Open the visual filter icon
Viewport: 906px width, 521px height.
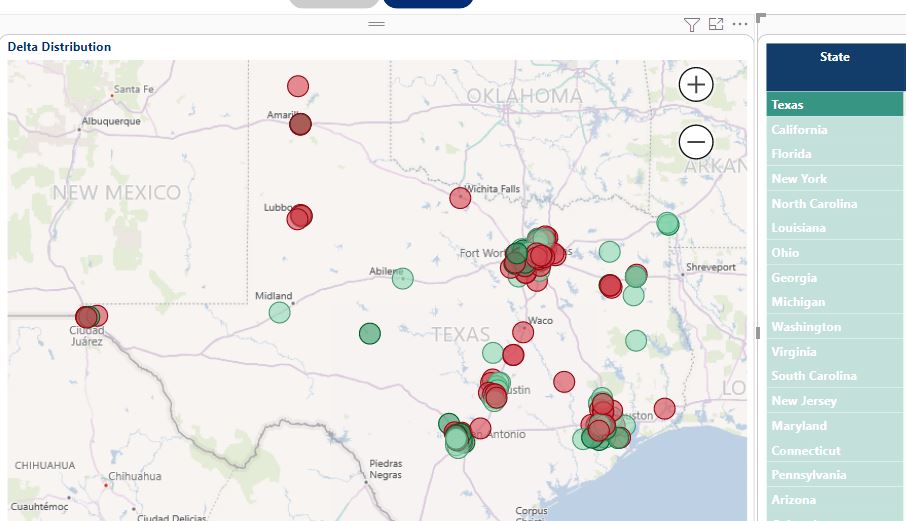click(692, 24)
